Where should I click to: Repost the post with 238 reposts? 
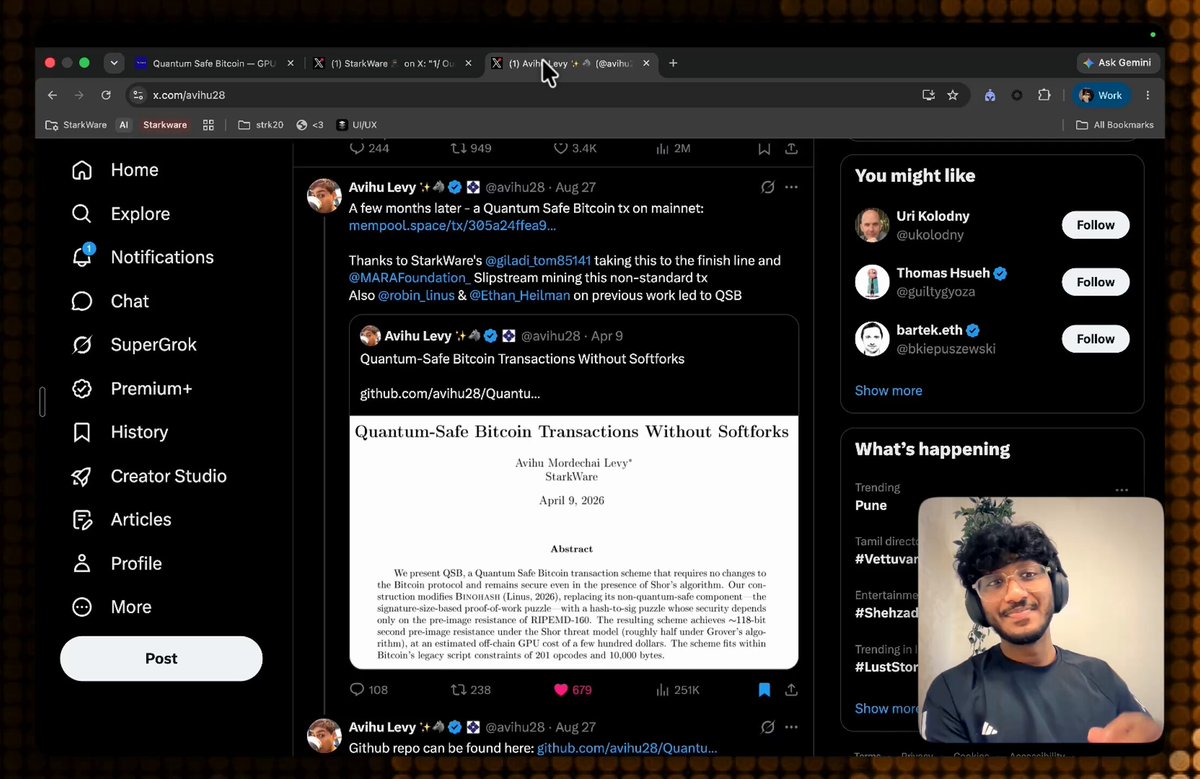click(x=471, y=690)
